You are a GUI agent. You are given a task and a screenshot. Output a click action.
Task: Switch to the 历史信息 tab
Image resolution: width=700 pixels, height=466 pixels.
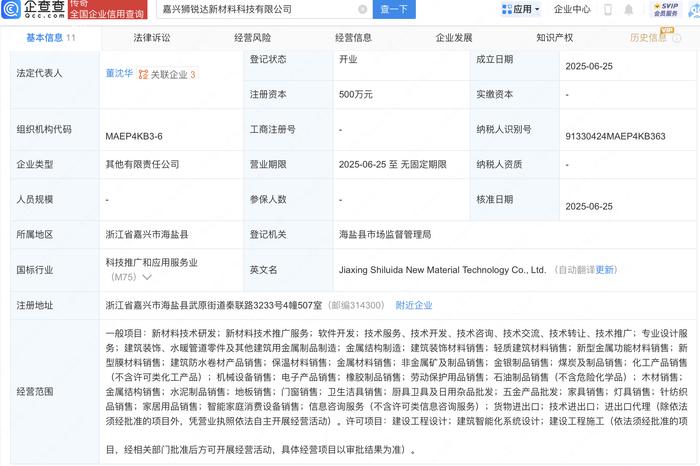point(648,38)
